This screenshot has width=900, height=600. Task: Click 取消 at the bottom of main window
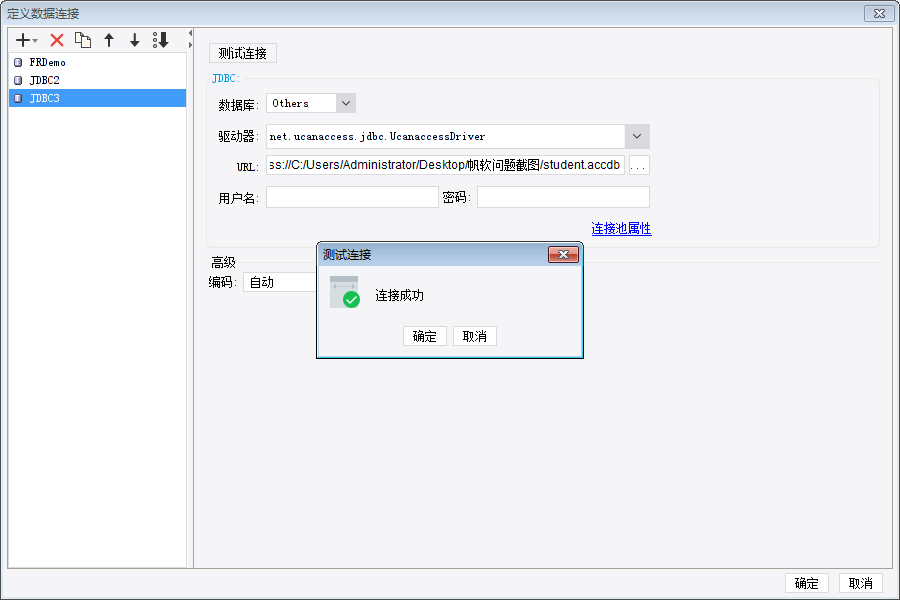point(861,583)
